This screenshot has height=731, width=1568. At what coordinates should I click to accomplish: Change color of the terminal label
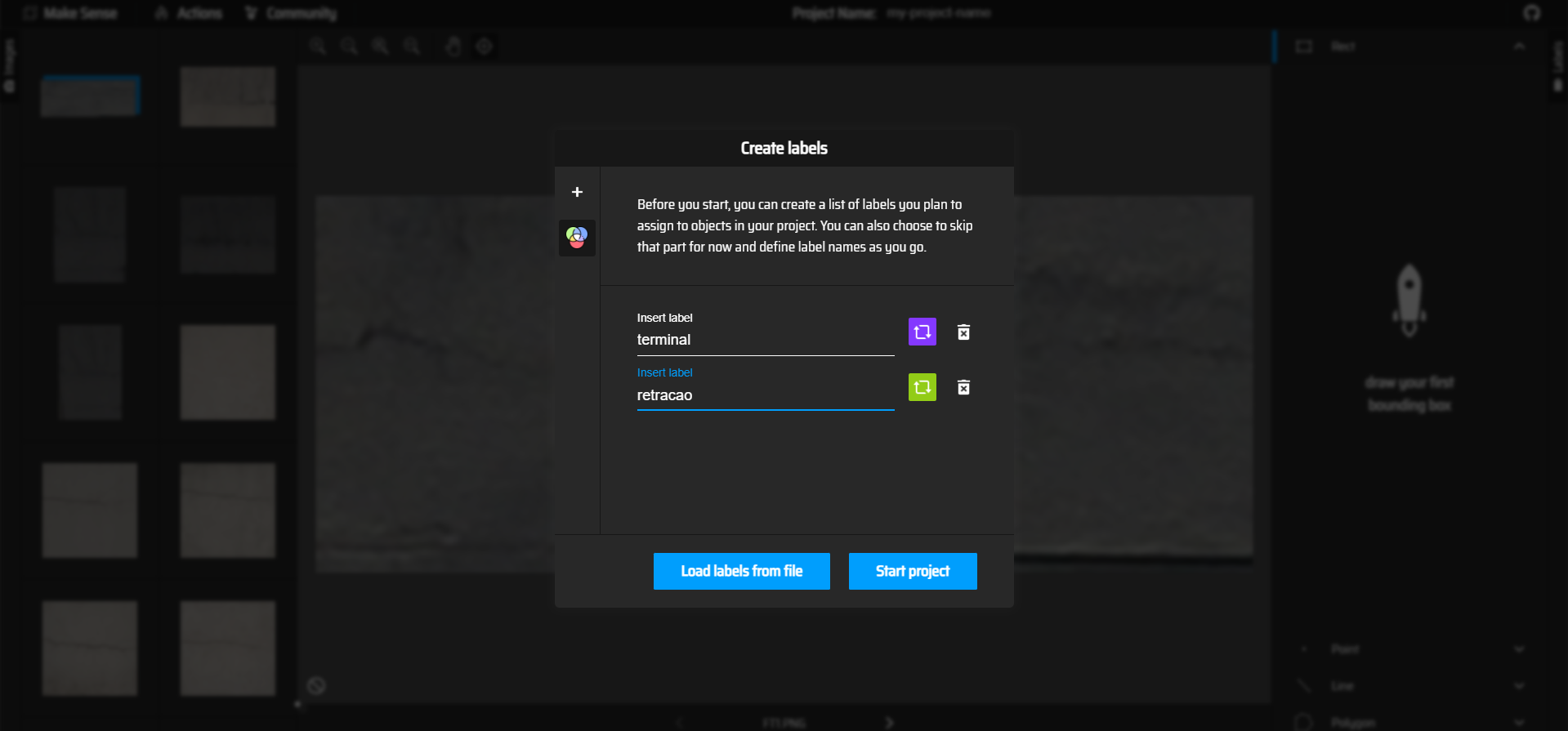(922, 332)
